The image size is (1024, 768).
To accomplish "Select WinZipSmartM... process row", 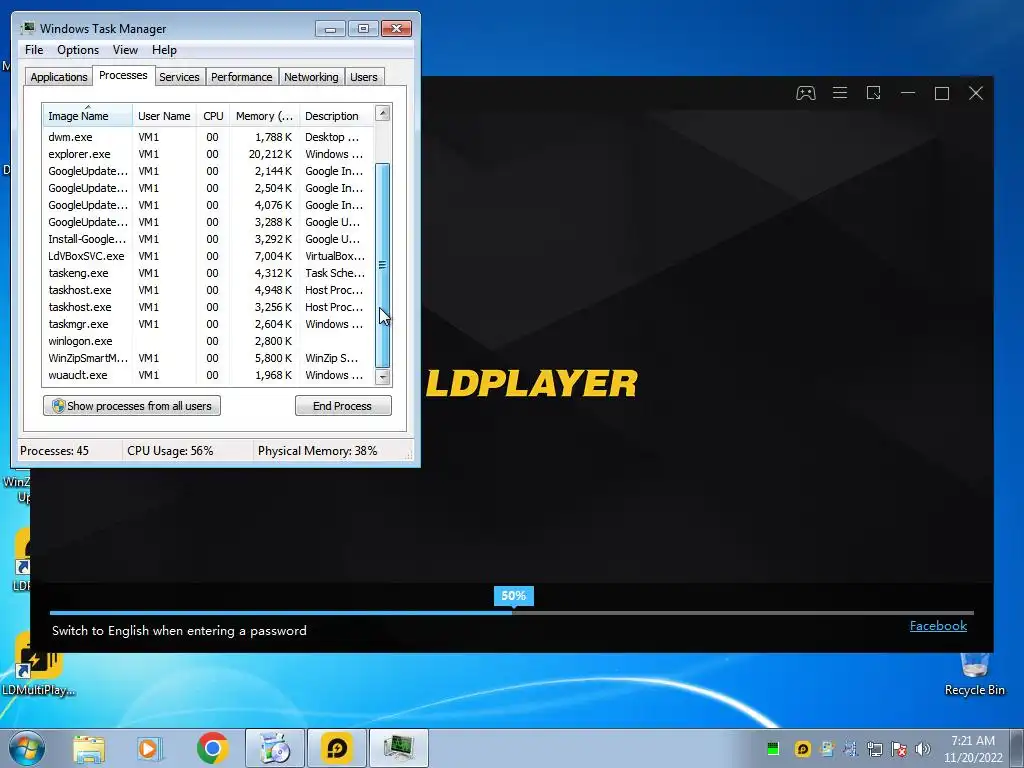I will click(208, 358).
